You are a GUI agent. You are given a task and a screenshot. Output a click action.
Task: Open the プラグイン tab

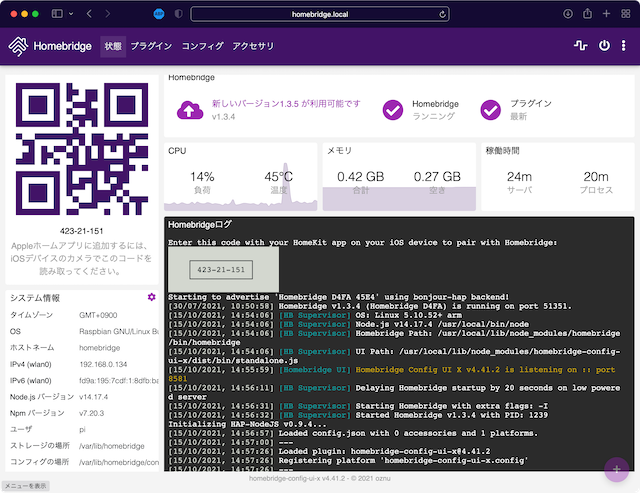(151, 46)
